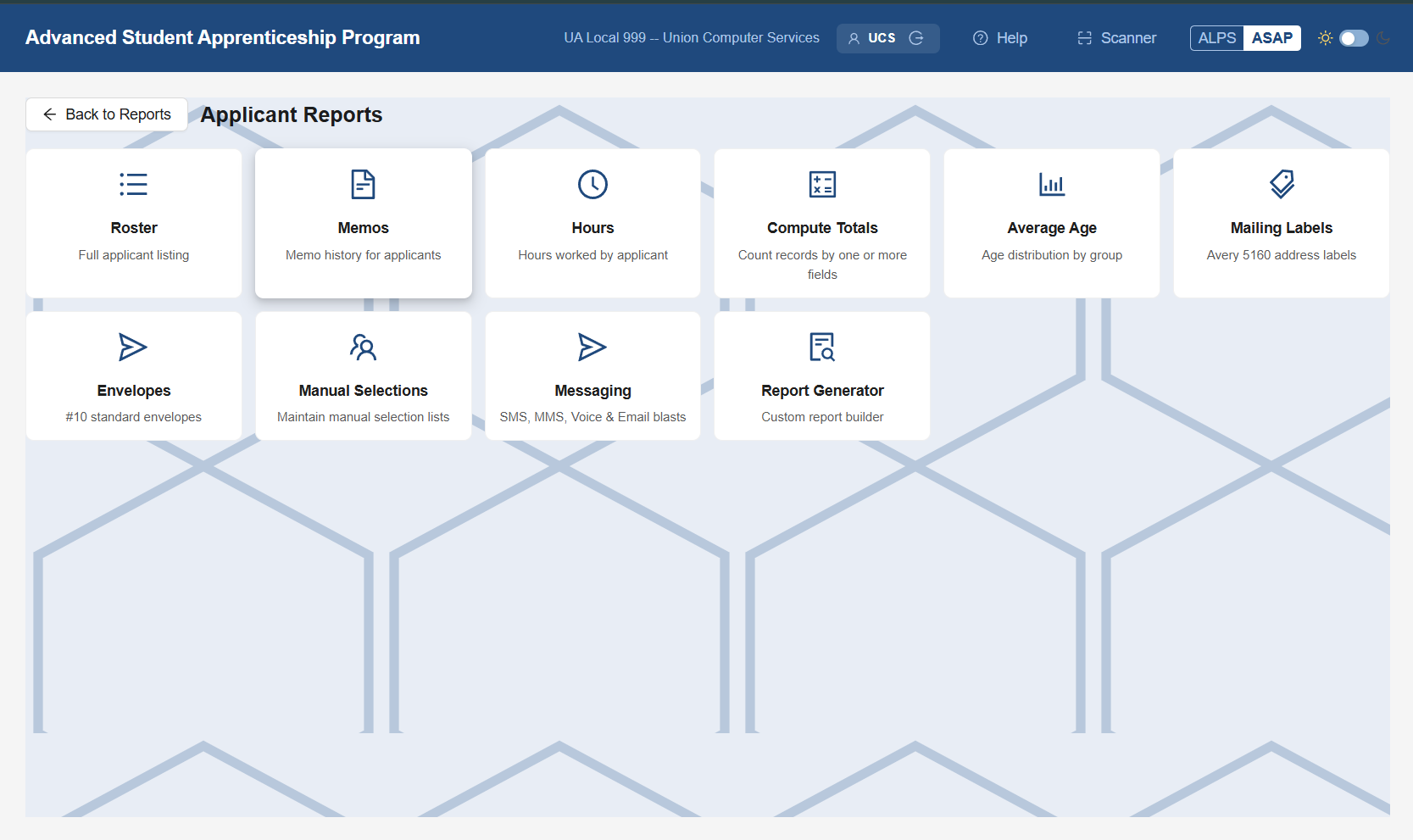Open the Mailing Labels title
This screenshot has width=1413, height=840.
[x=1282, y=228]
